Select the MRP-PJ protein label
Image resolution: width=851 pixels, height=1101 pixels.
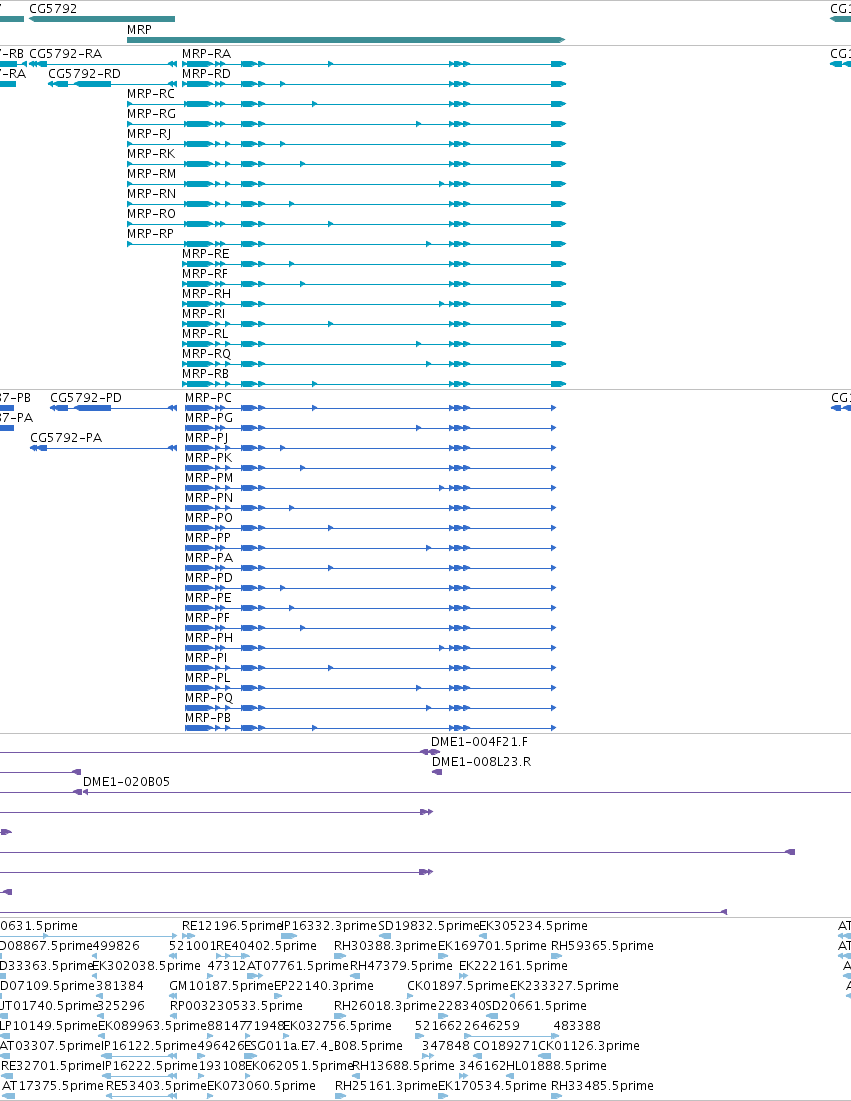[206, 437]
